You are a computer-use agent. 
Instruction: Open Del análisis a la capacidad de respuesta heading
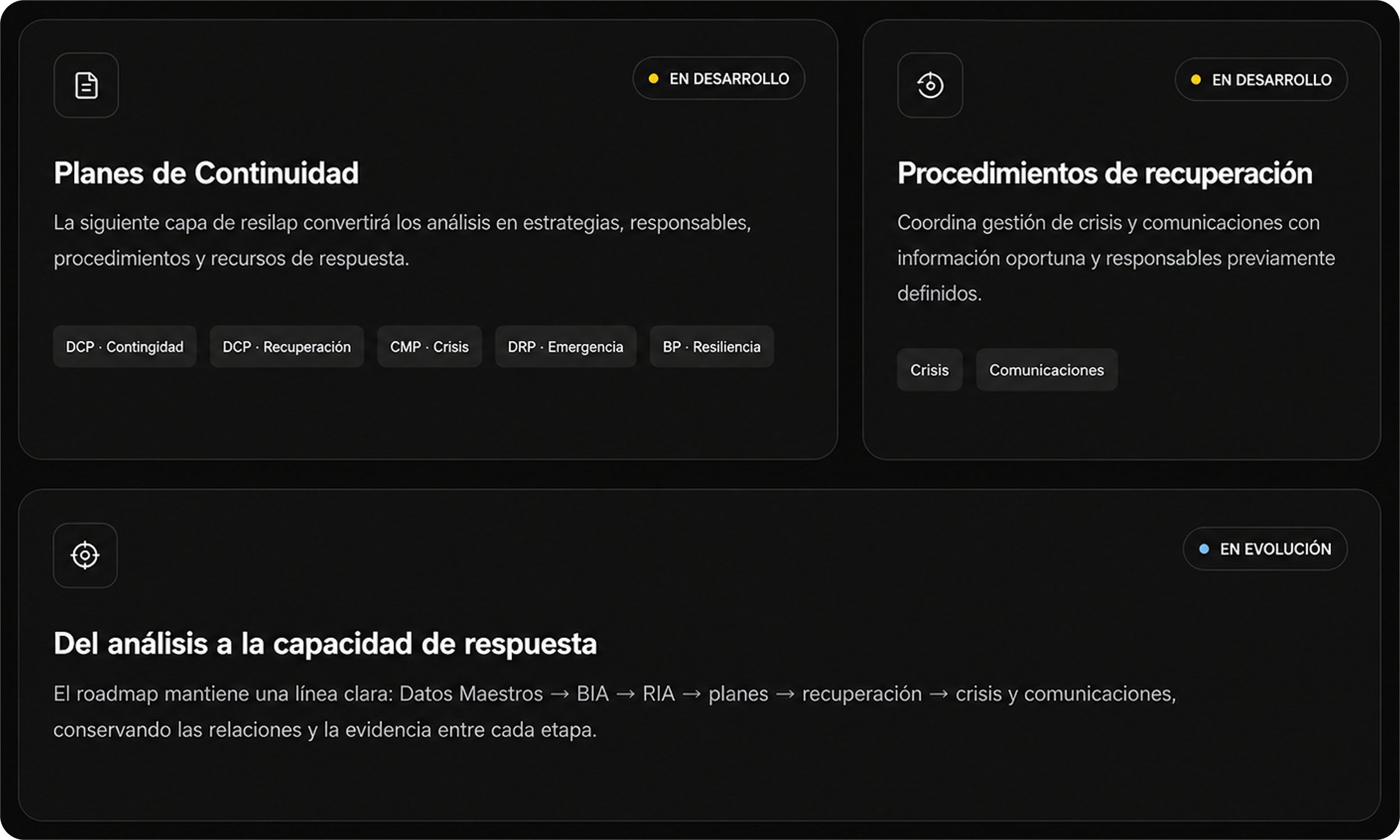(325, 644)
